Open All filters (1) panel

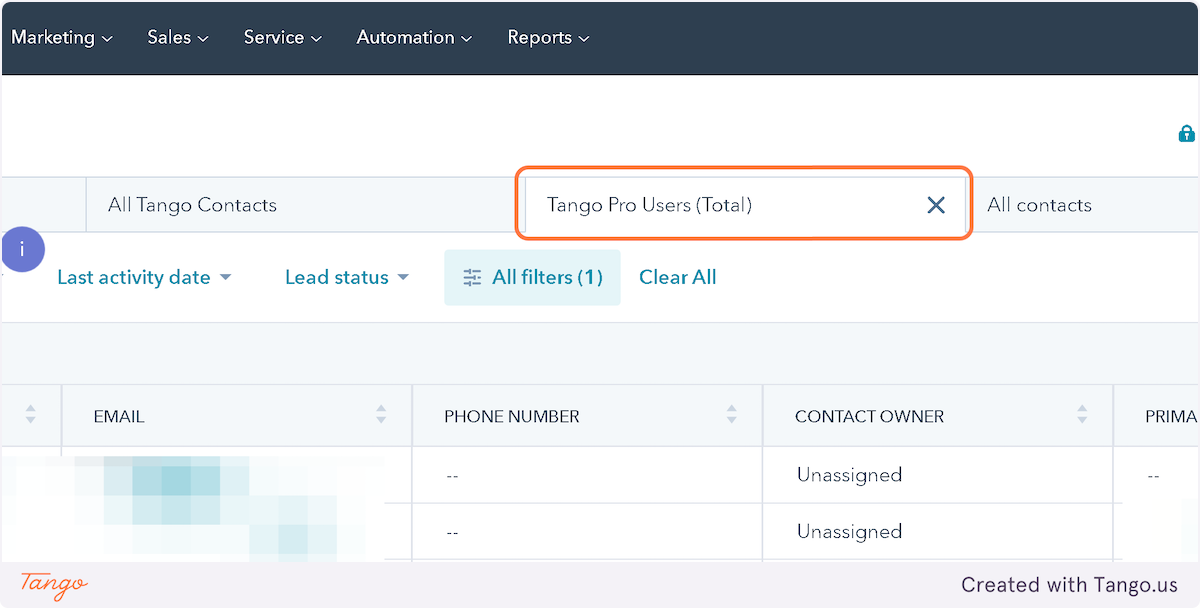[532, 277]
